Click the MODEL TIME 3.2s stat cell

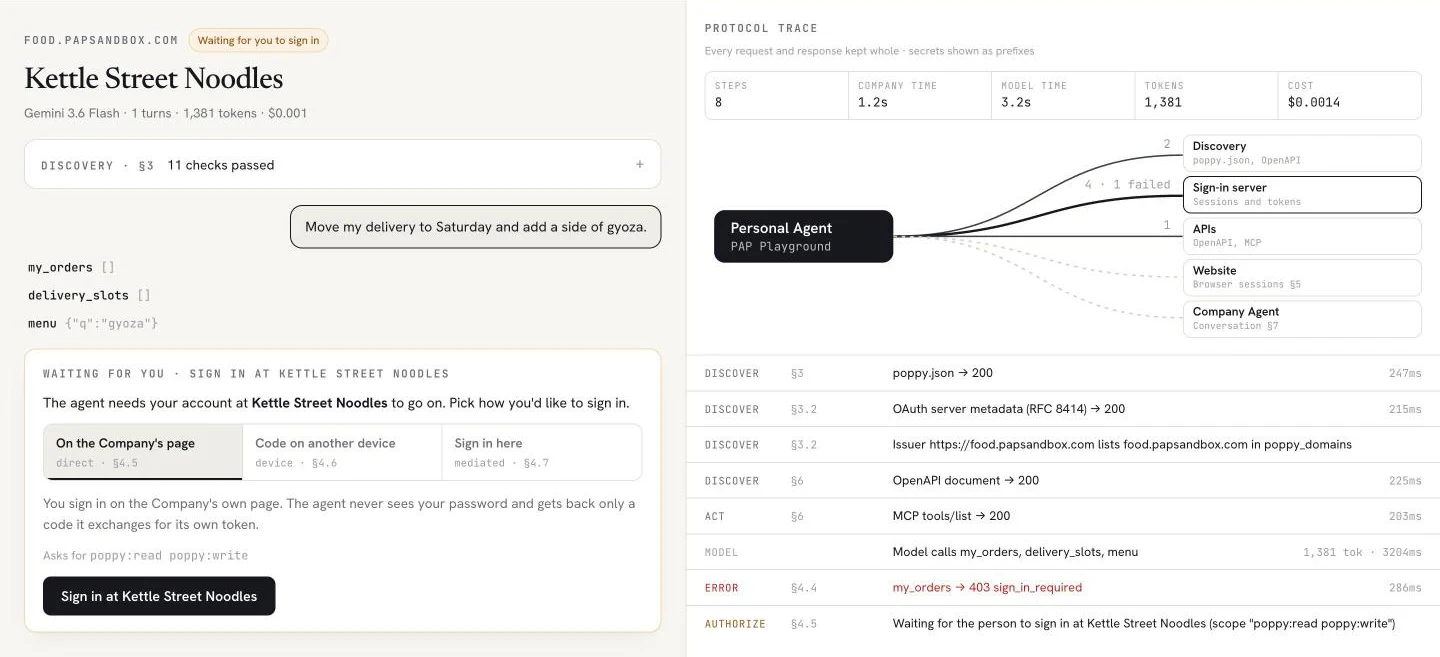pyautogui.click(x=1063, y=95)
